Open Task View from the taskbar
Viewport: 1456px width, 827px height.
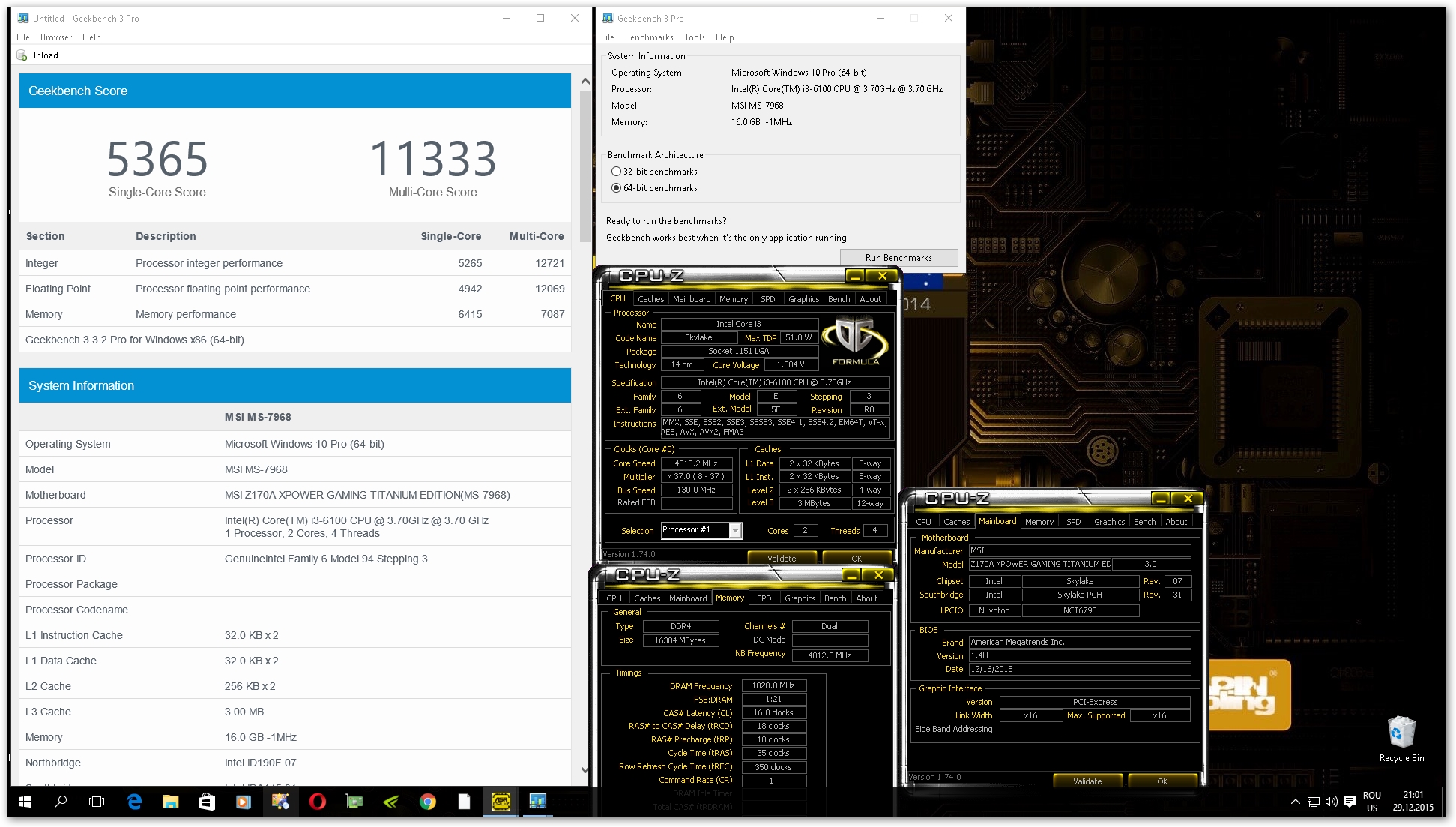click(x=97, y=802)
